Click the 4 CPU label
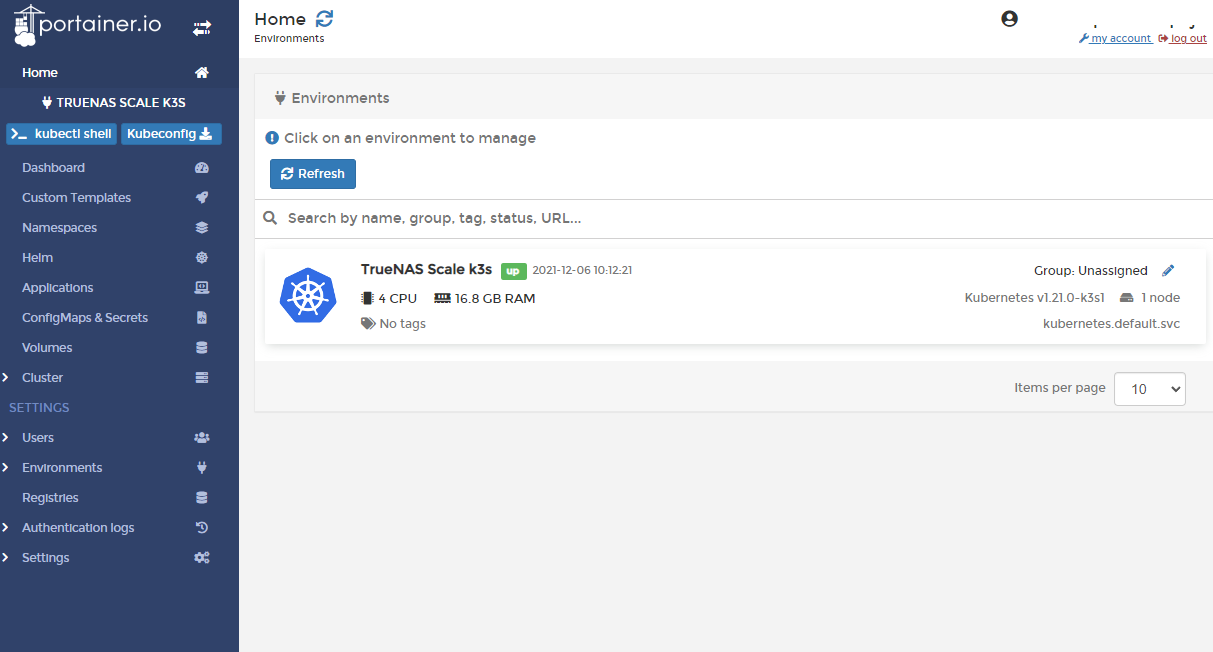 [389, 298]
